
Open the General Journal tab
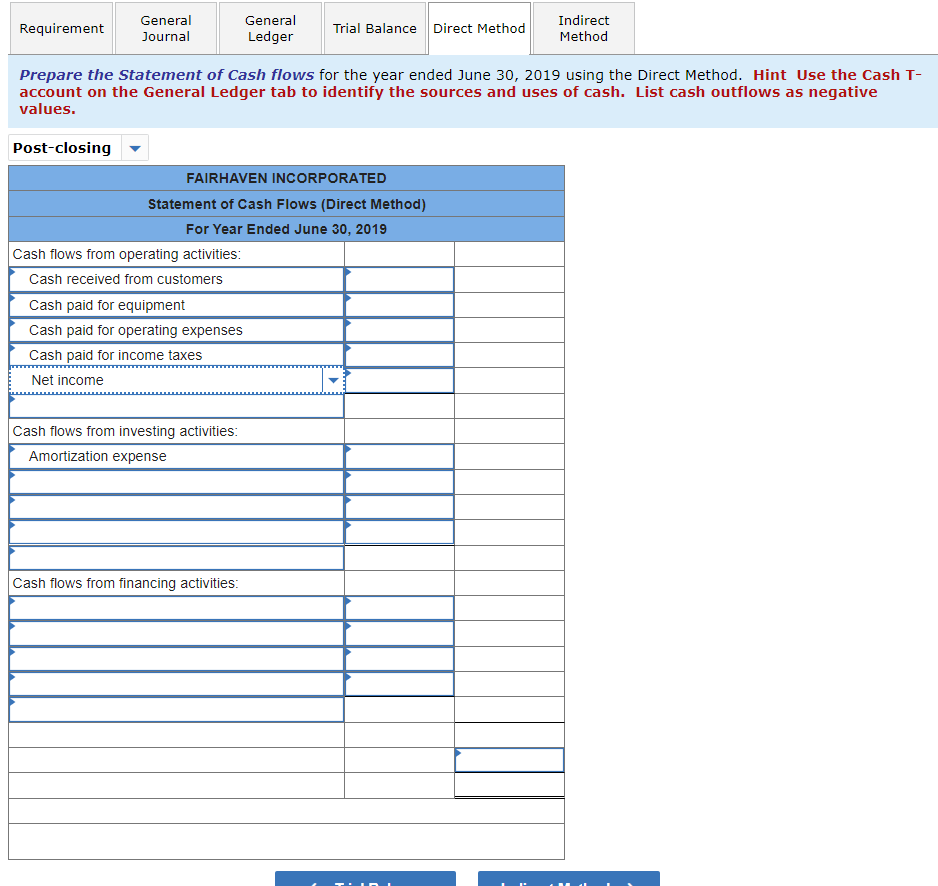(x=165, y=28)
